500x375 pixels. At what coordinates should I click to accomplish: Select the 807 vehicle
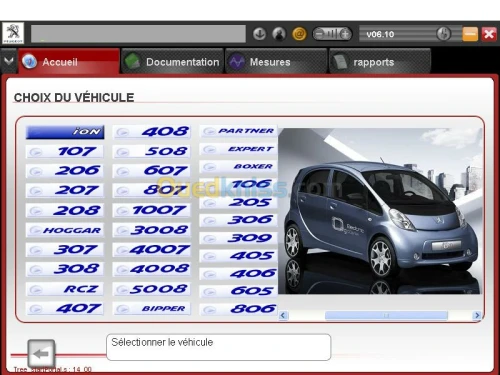pos(152,191)
